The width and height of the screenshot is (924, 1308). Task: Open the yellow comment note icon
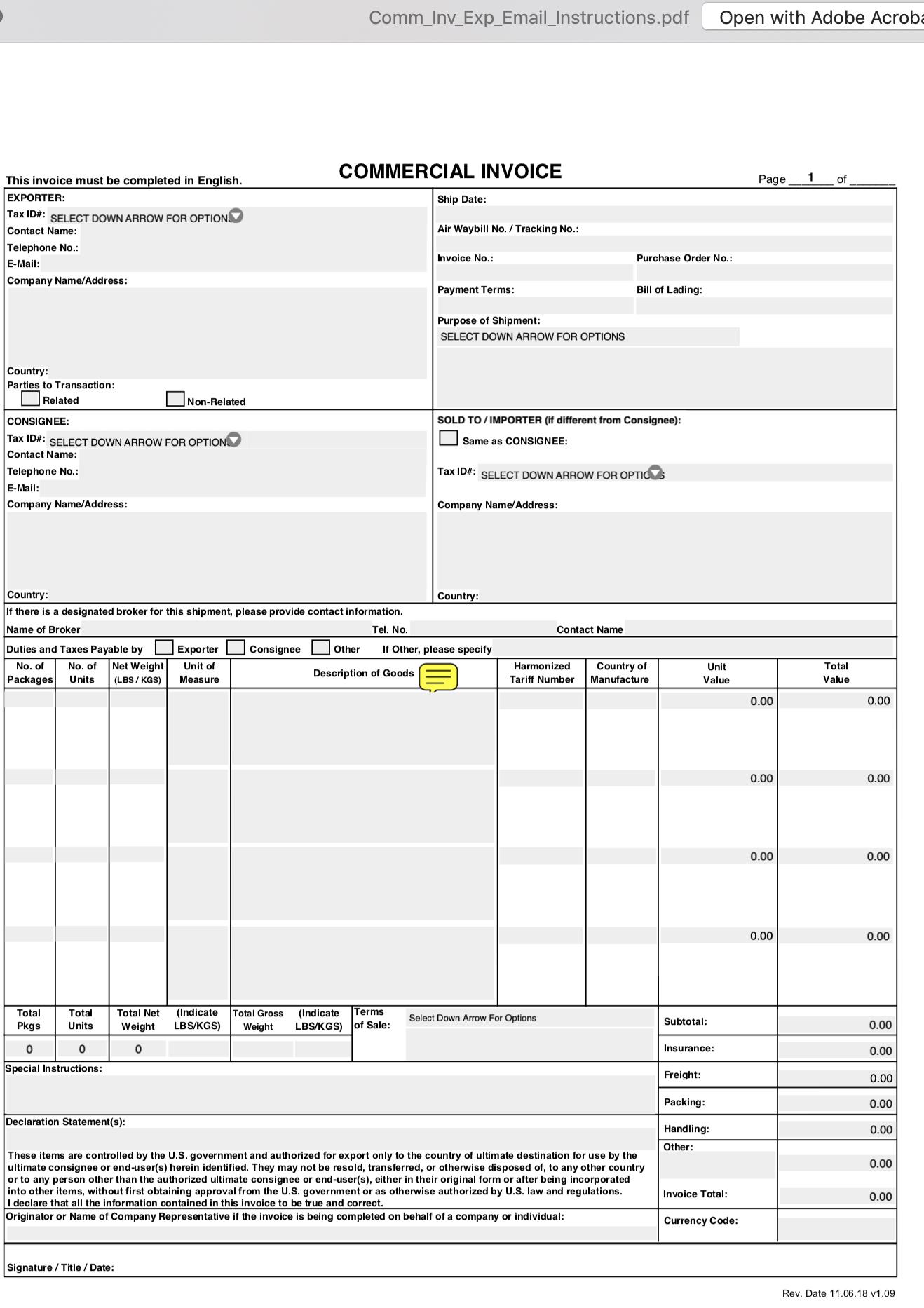438,677
